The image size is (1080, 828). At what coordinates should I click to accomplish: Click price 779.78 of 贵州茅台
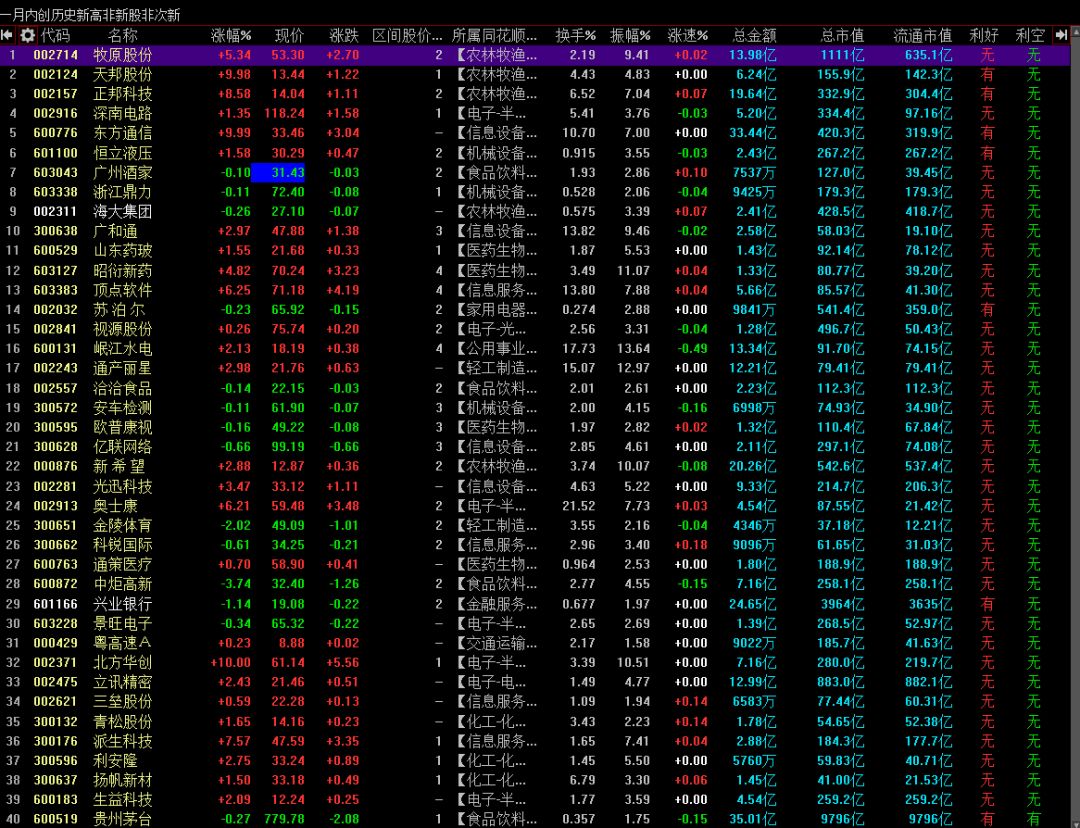tap(284, 819)
